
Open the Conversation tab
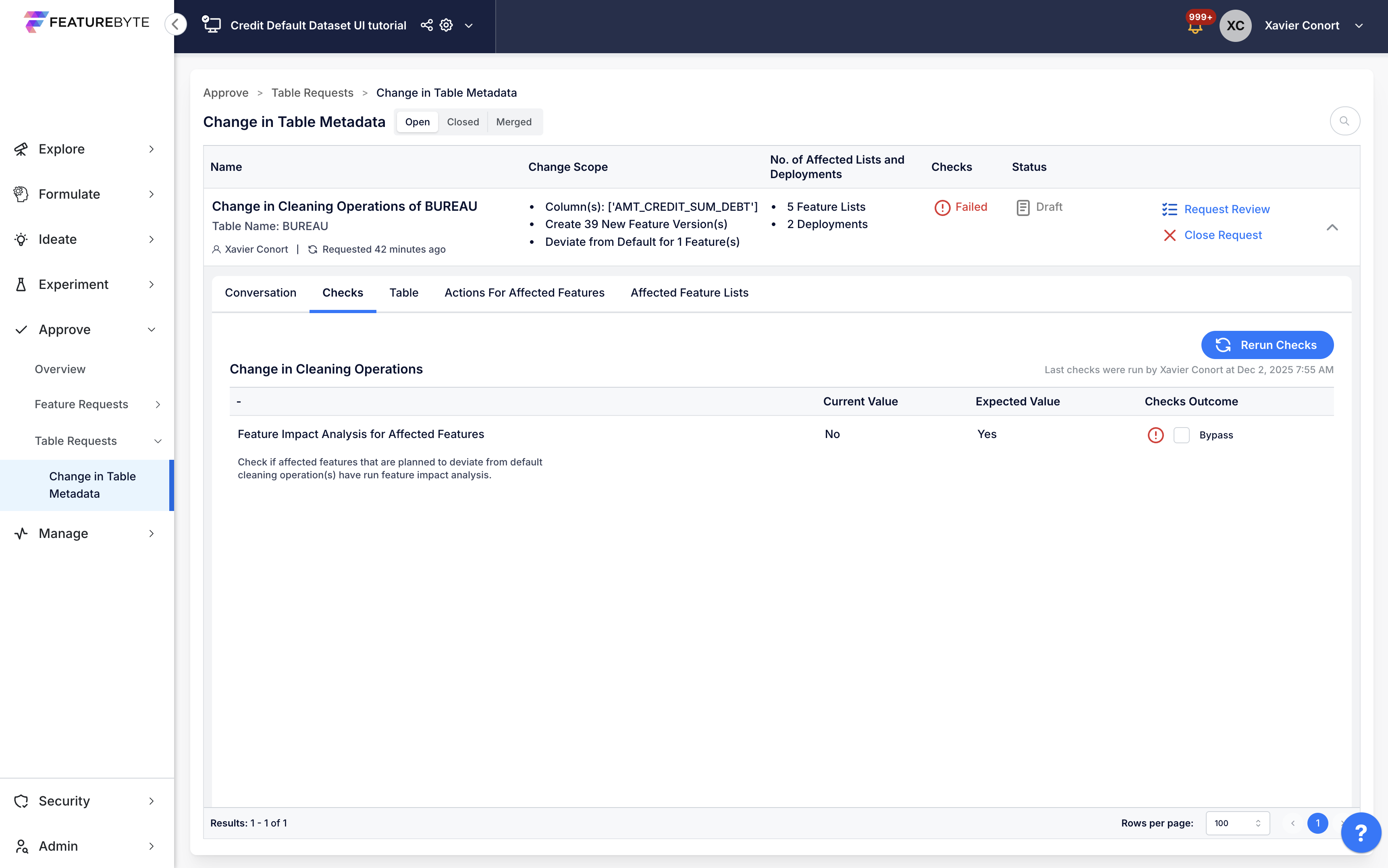point(261,293)
